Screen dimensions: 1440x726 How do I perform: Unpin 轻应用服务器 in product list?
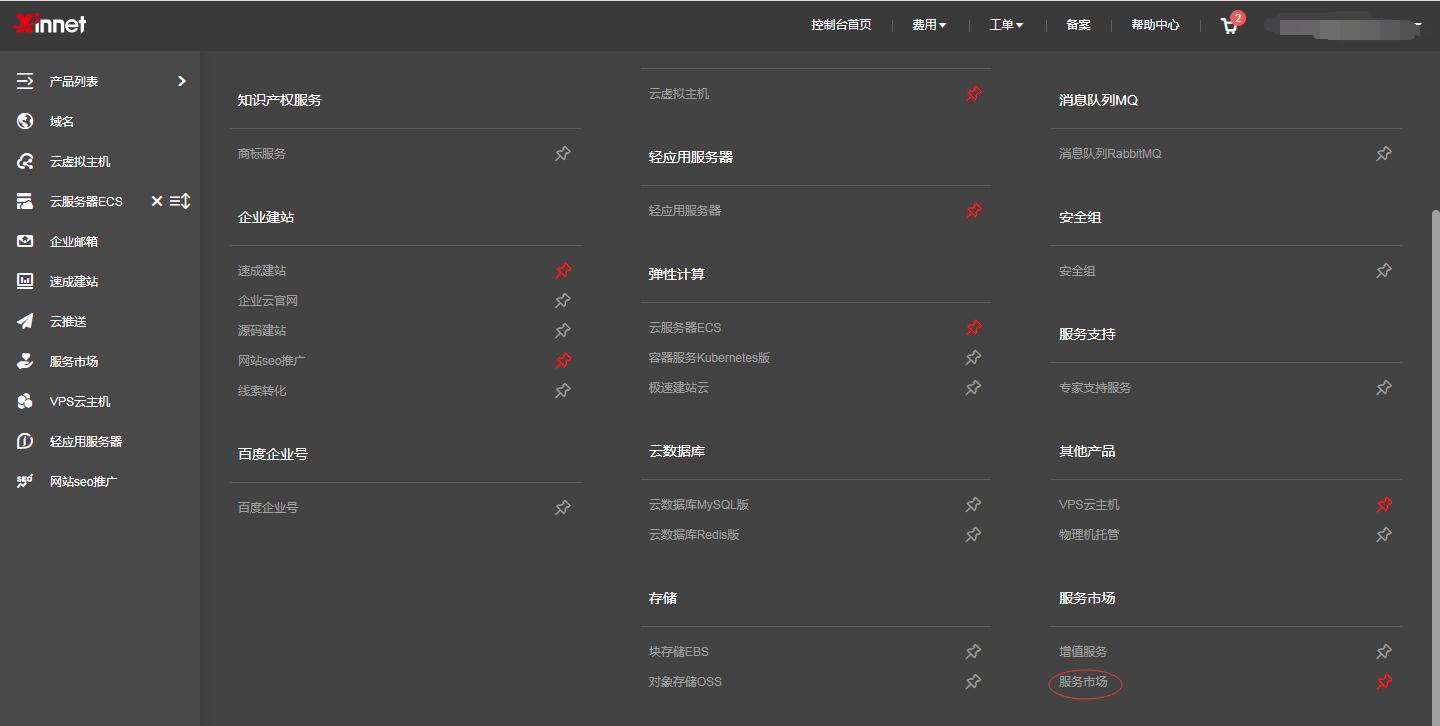(973, 211)
